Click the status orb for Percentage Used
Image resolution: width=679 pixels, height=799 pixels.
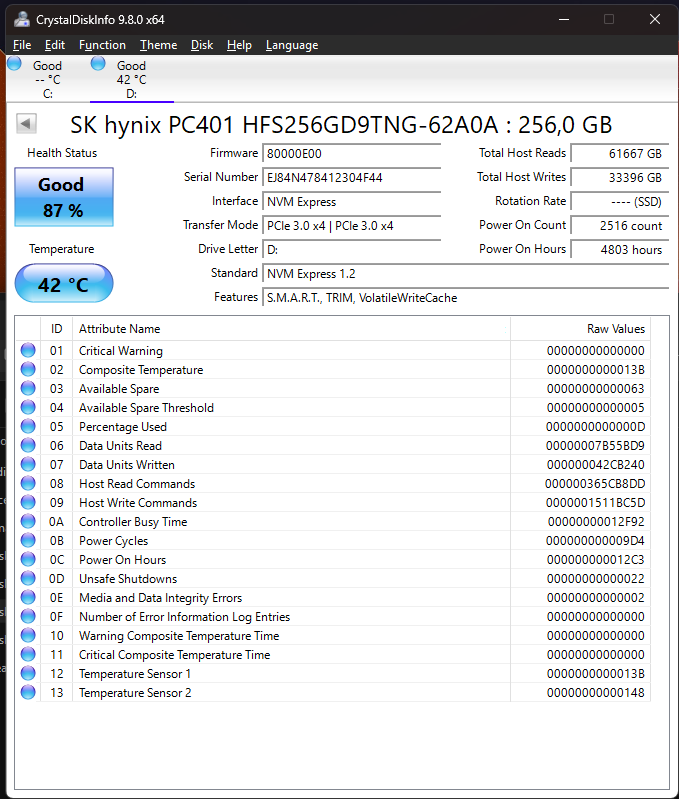click(28, 426)
